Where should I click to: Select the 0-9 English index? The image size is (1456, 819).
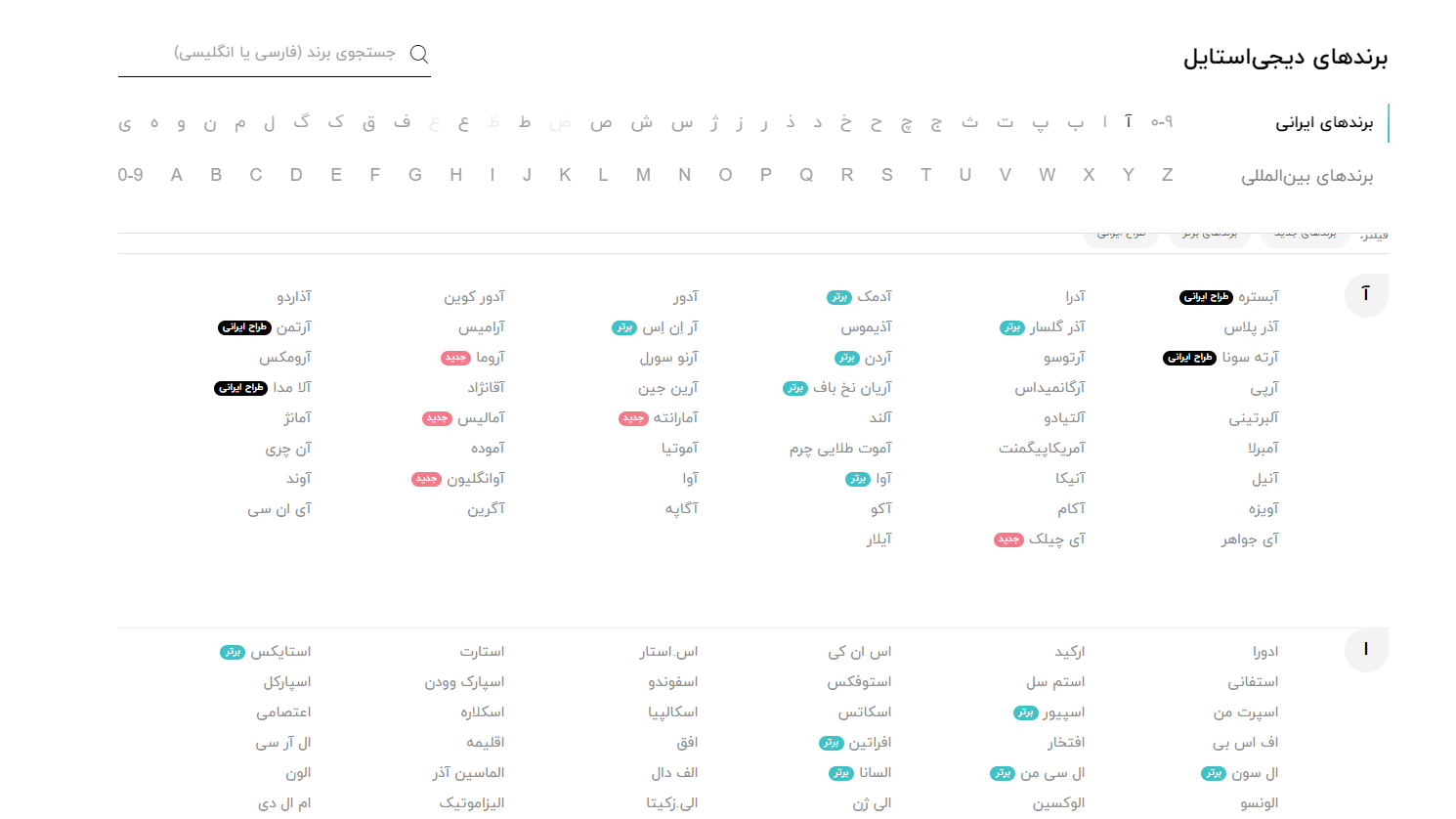pyautogui.click(x=131, y=175)
